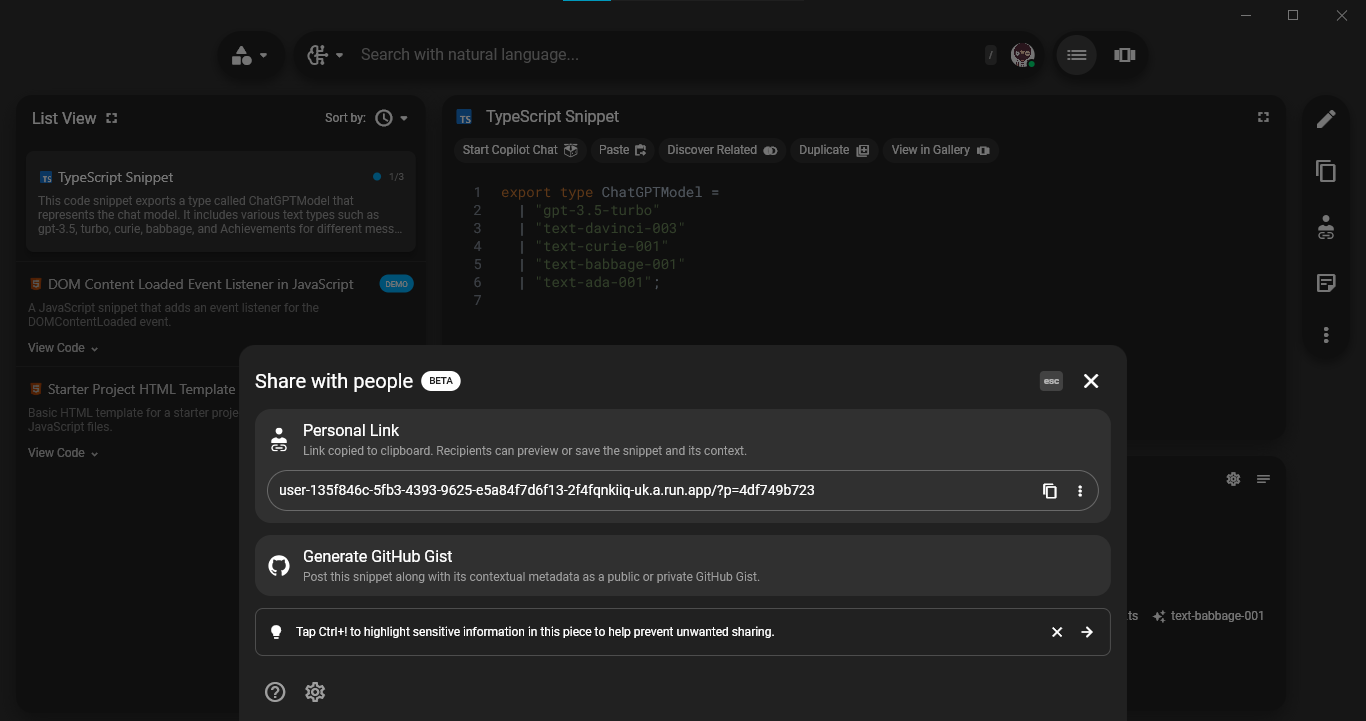
Task: Click the edit pencil icon in sidebar
Action: (1326, 119)
